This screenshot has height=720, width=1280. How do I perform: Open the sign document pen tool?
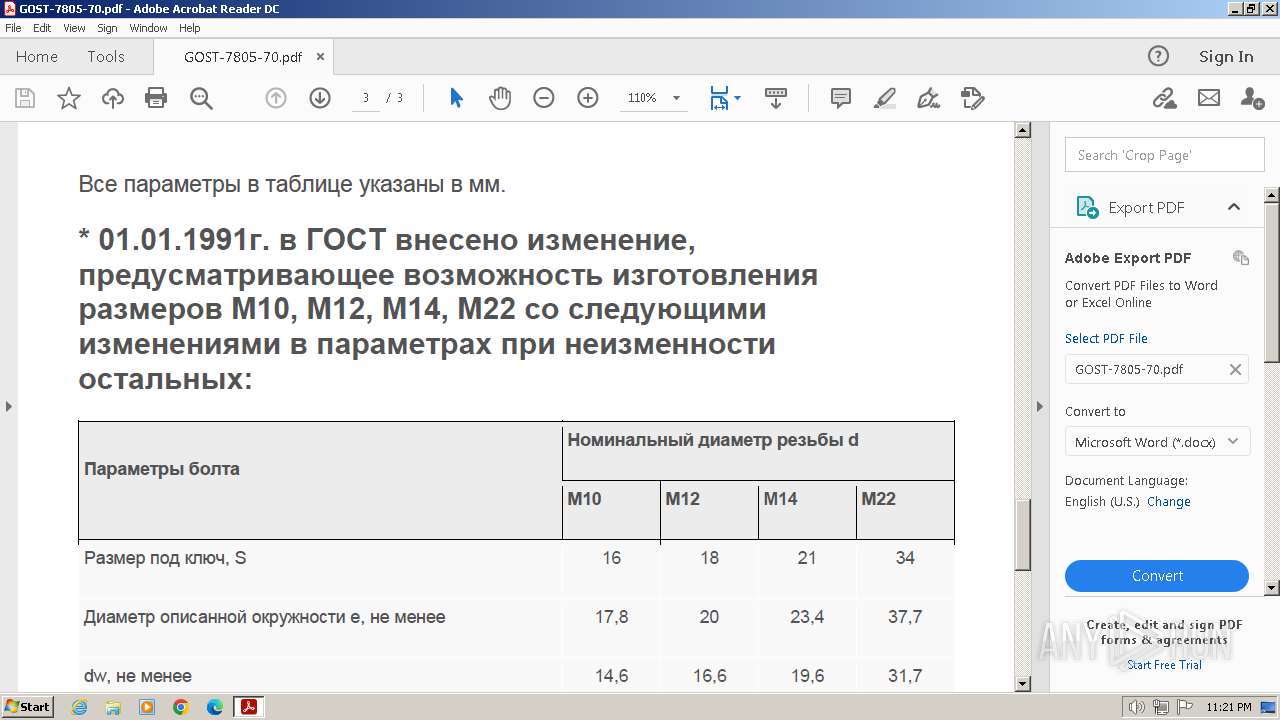(x=929, y=98)
